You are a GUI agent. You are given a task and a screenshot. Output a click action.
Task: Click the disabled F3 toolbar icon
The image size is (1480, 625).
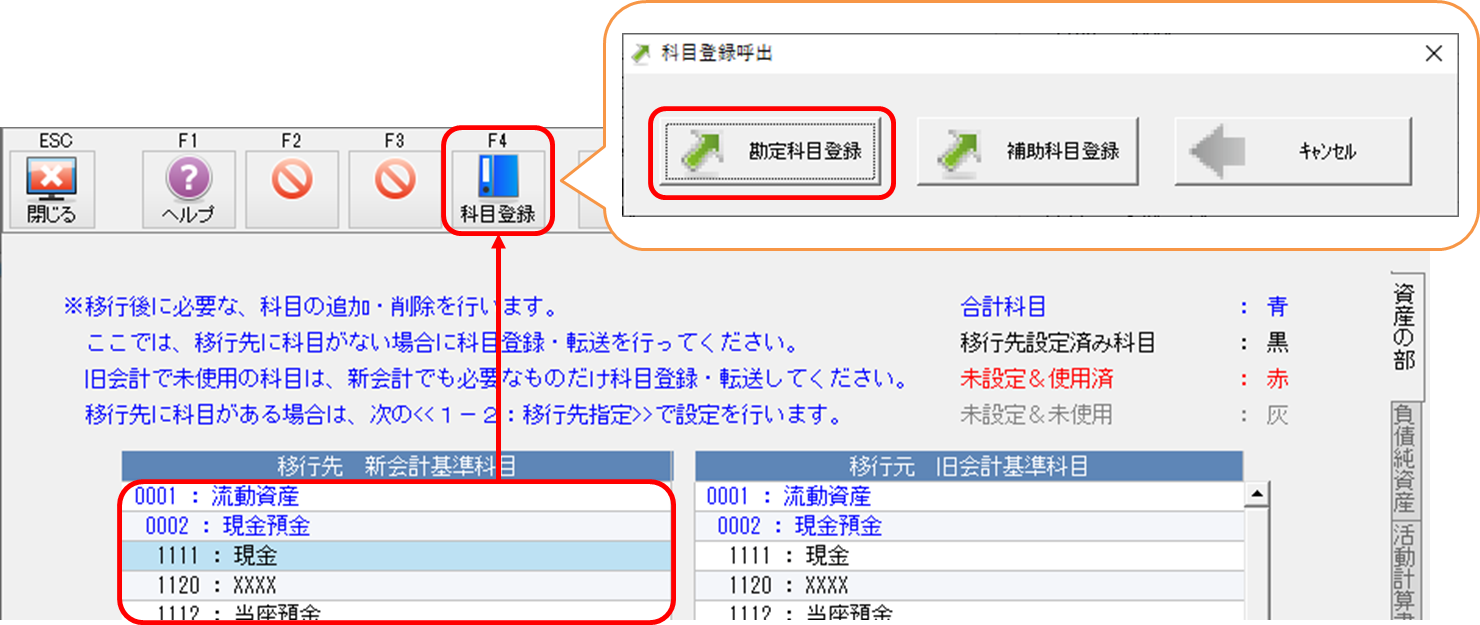pyautogui.click(x=394, y=181)
